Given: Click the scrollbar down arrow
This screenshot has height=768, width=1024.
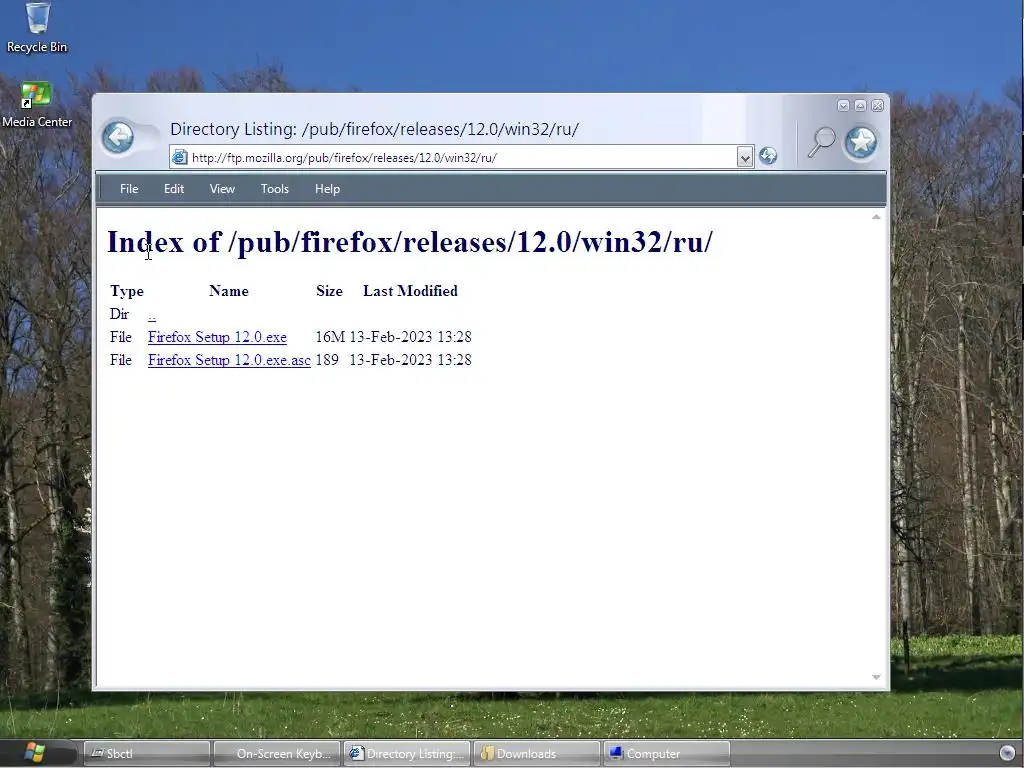Looking at the screenshot, I should coord(876,677).
